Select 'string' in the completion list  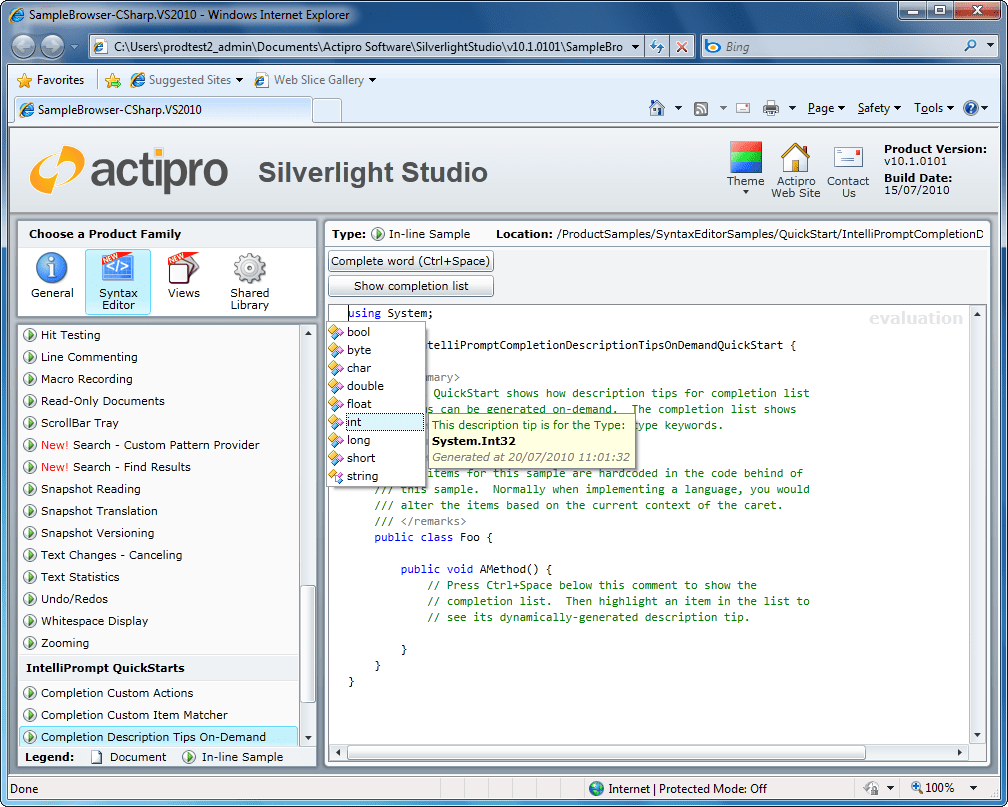click(362, 476)
